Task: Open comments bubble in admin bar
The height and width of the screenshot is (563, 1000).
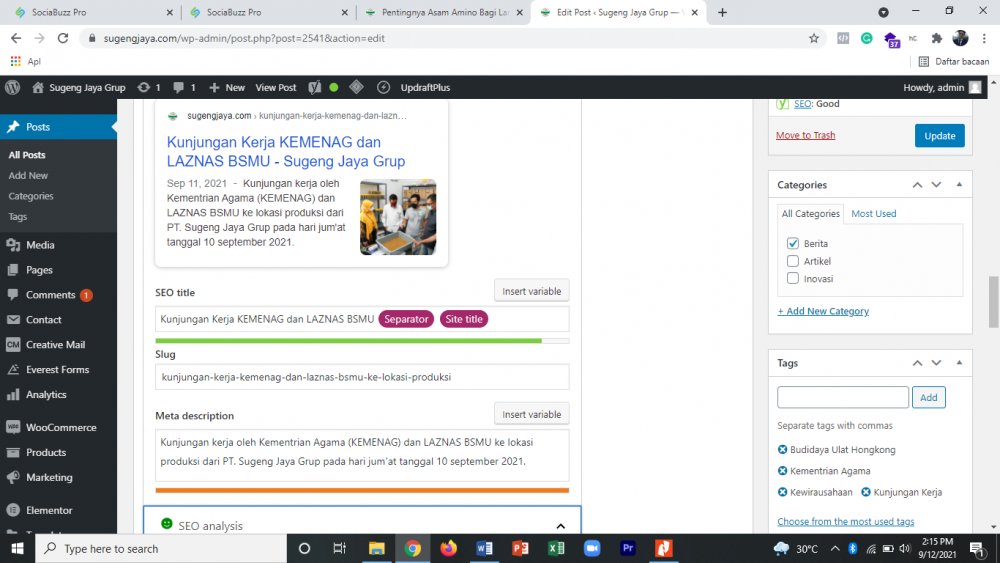Action: (184, 87)
